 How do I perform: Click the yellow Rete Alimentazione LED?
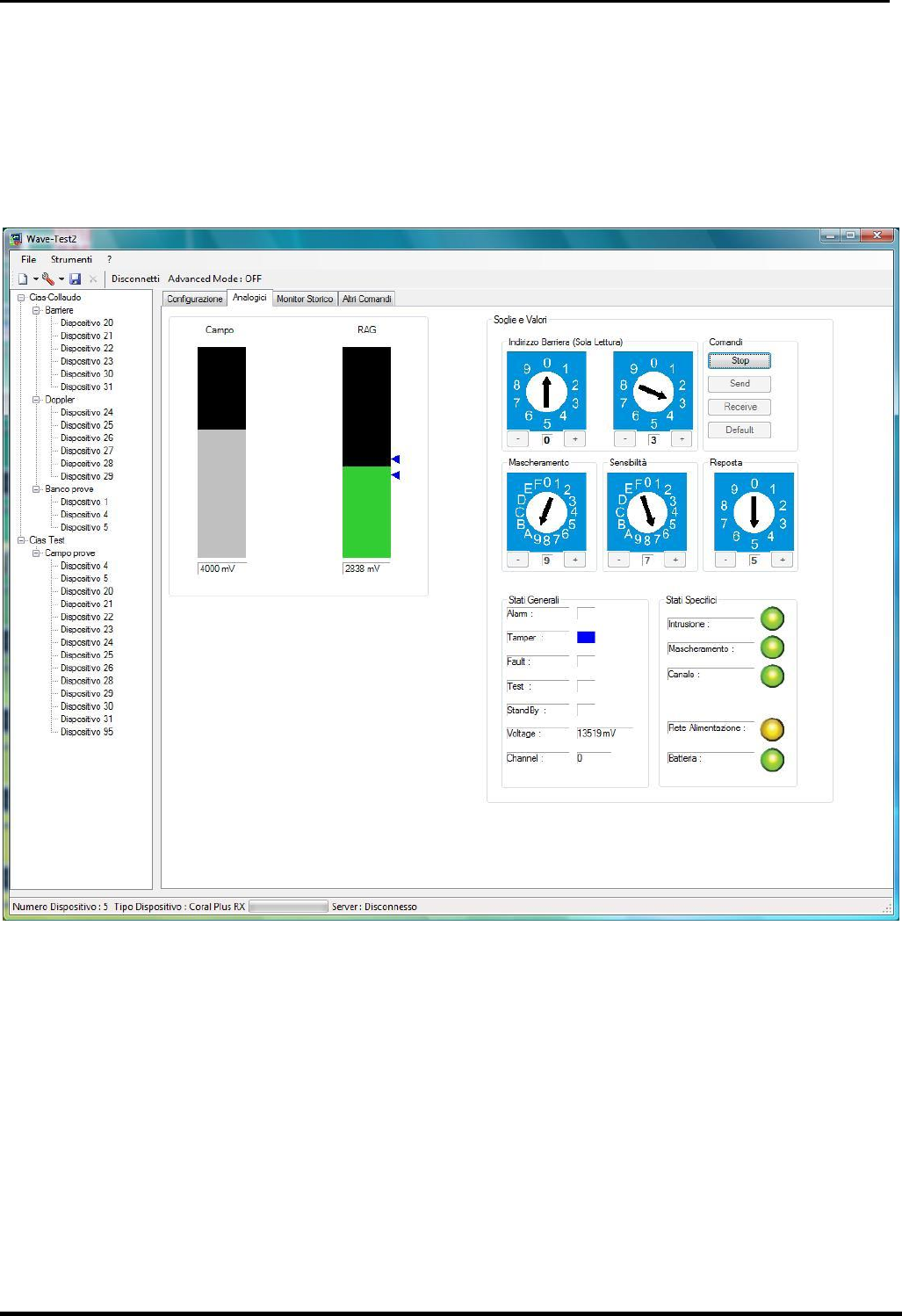coord(772,730)
